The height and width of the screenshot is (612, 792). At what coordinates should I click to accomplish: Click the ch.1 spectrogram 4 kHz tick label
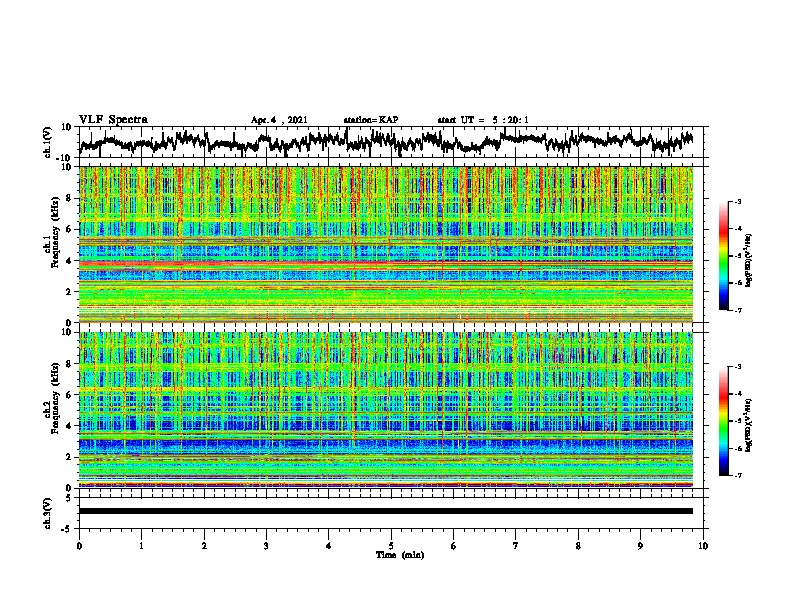click(x=70, y=261)
